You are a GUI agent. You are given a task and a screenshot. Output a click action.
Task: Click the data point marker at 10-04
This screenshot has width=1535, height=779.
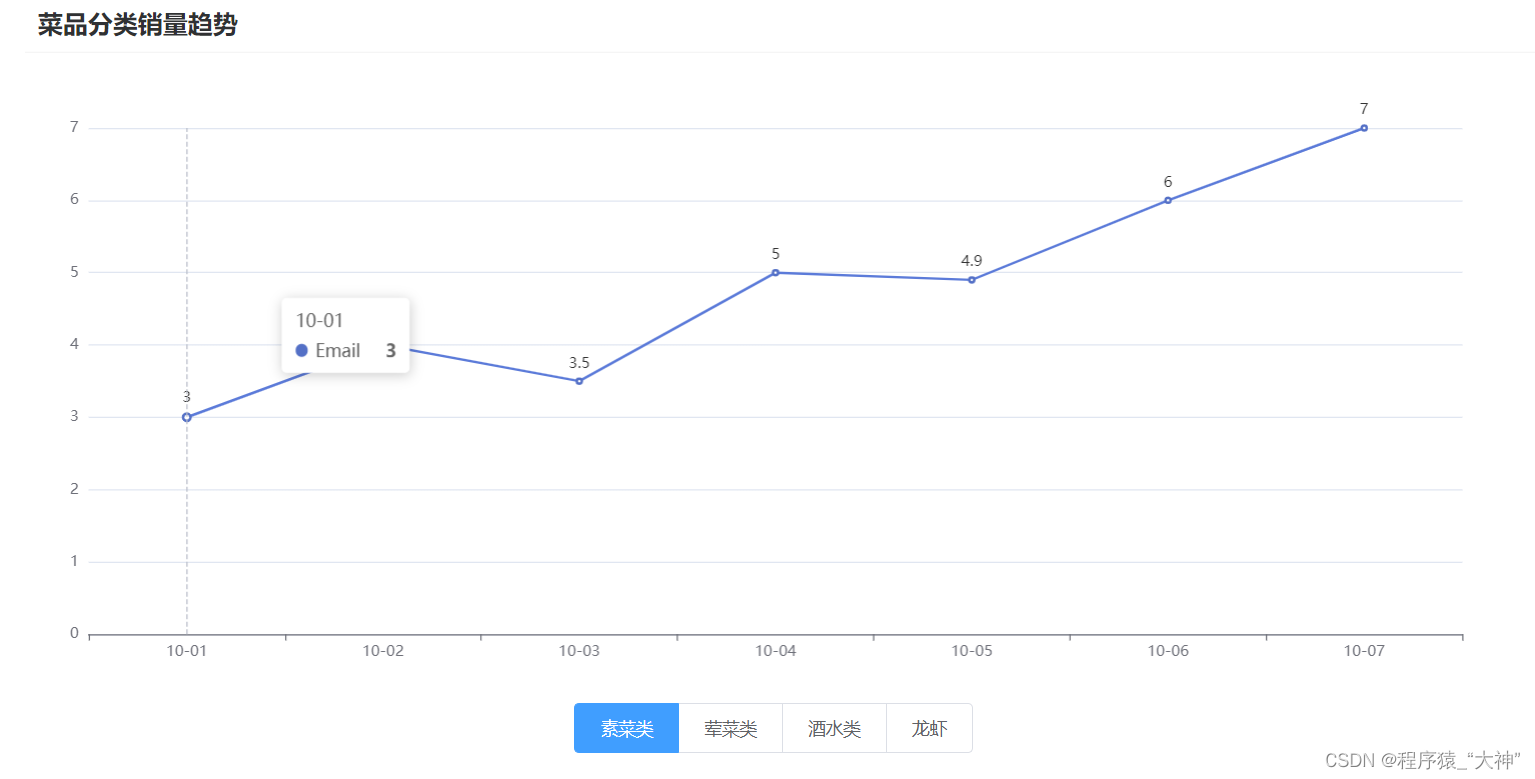pos(775,272)
